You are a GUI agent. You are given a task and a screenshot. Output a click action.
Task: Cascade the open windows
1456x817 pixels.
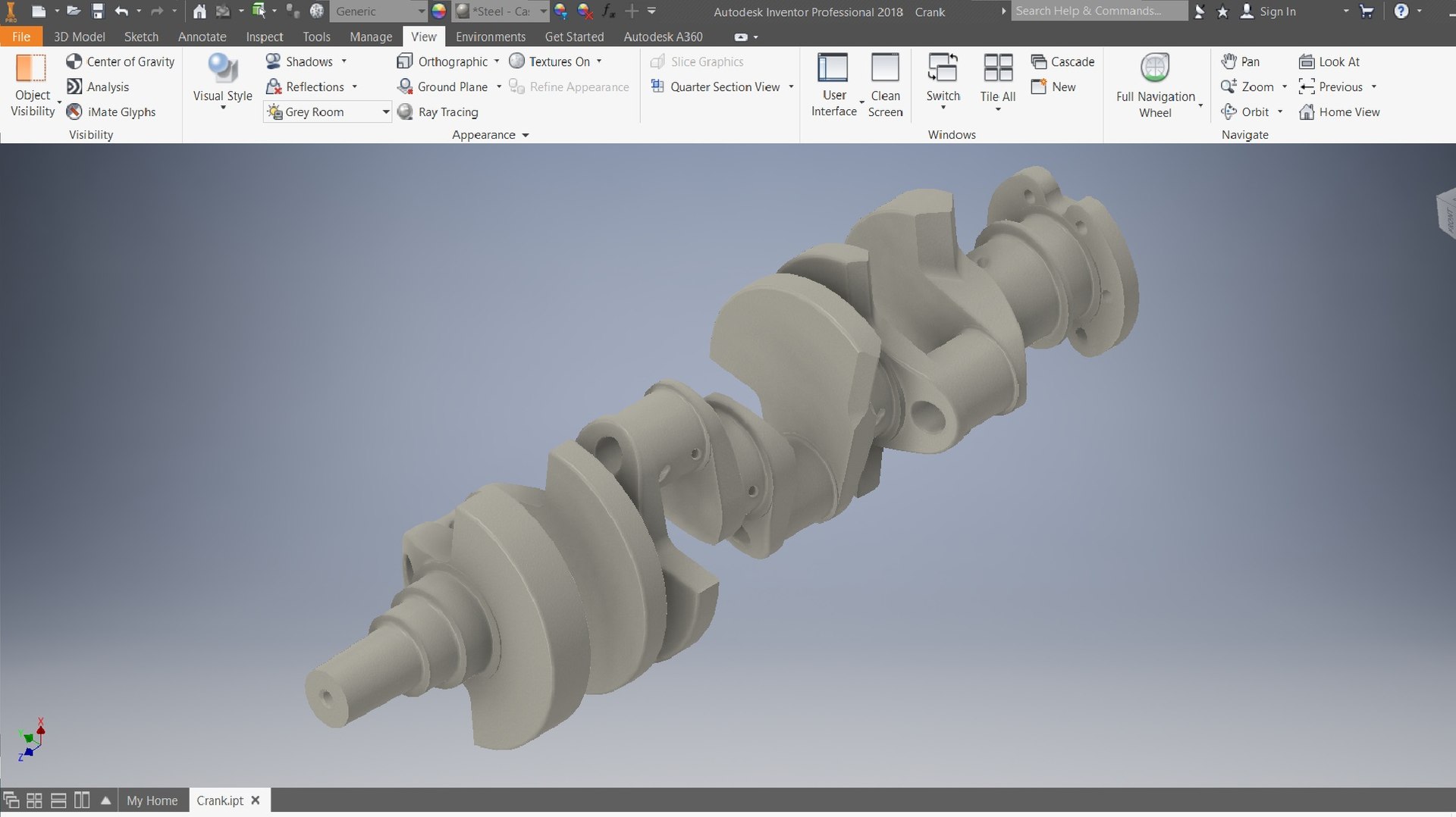coord(1062,61)
